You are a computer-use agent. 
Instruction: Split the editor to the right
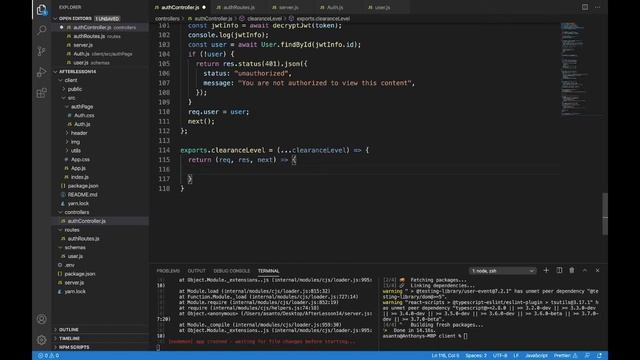click(585, 7)
